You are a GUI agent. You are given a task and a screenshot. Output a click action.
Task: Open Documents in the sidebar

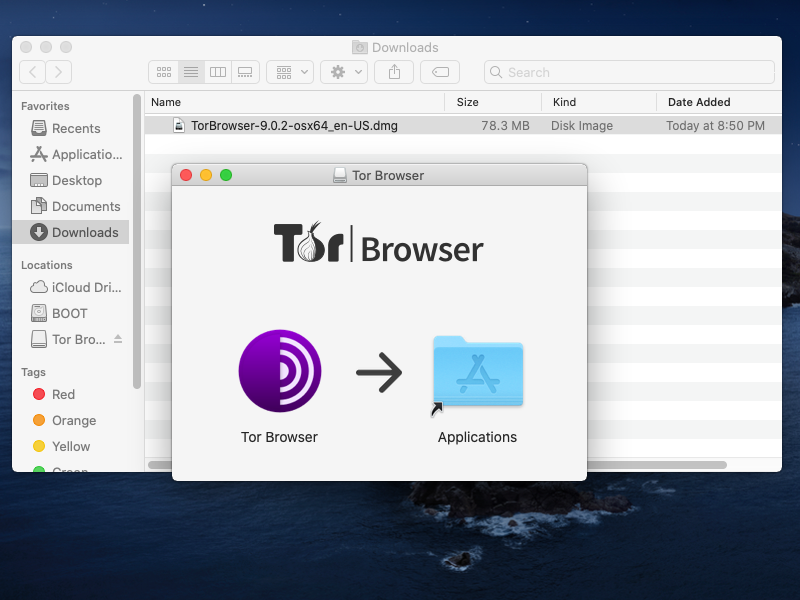[x=86, y=206]
